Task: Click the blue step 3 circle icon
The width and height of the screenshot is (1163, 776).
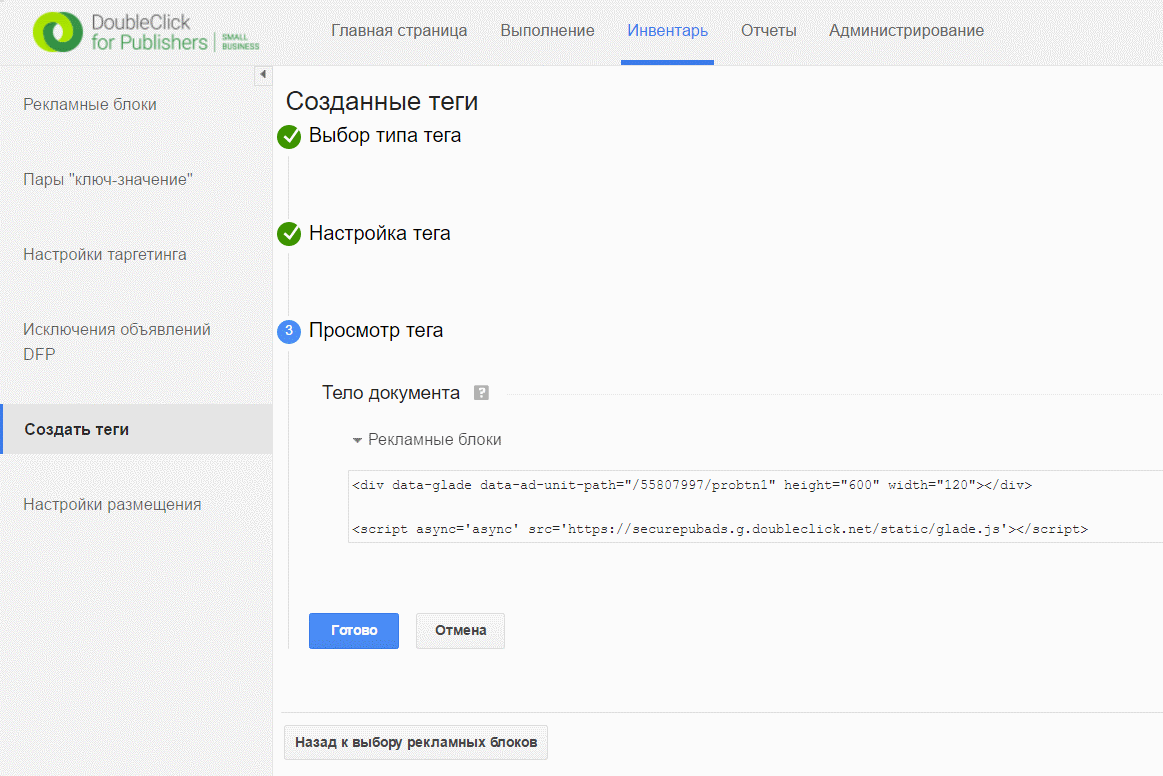Action: (x=289, y=331)
